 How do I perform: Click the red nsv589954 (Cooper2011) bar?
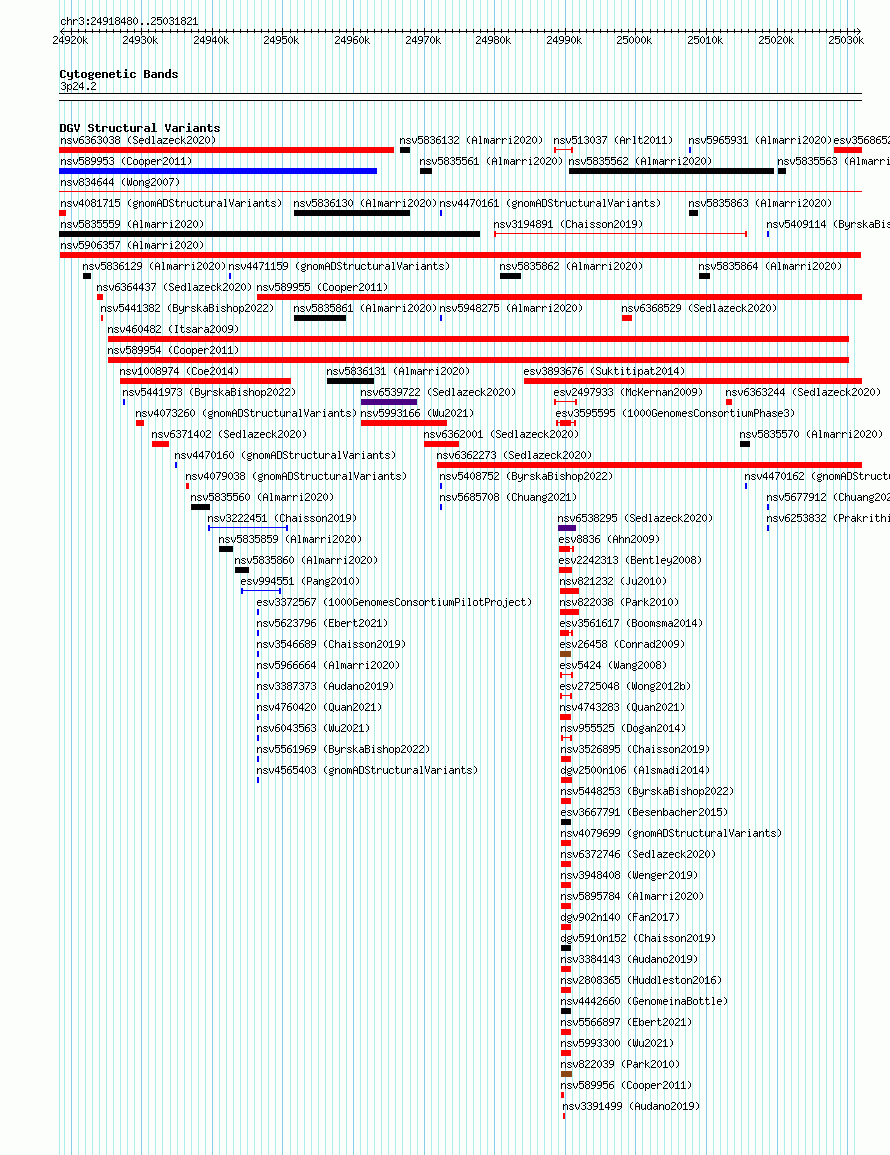(478, 360)
